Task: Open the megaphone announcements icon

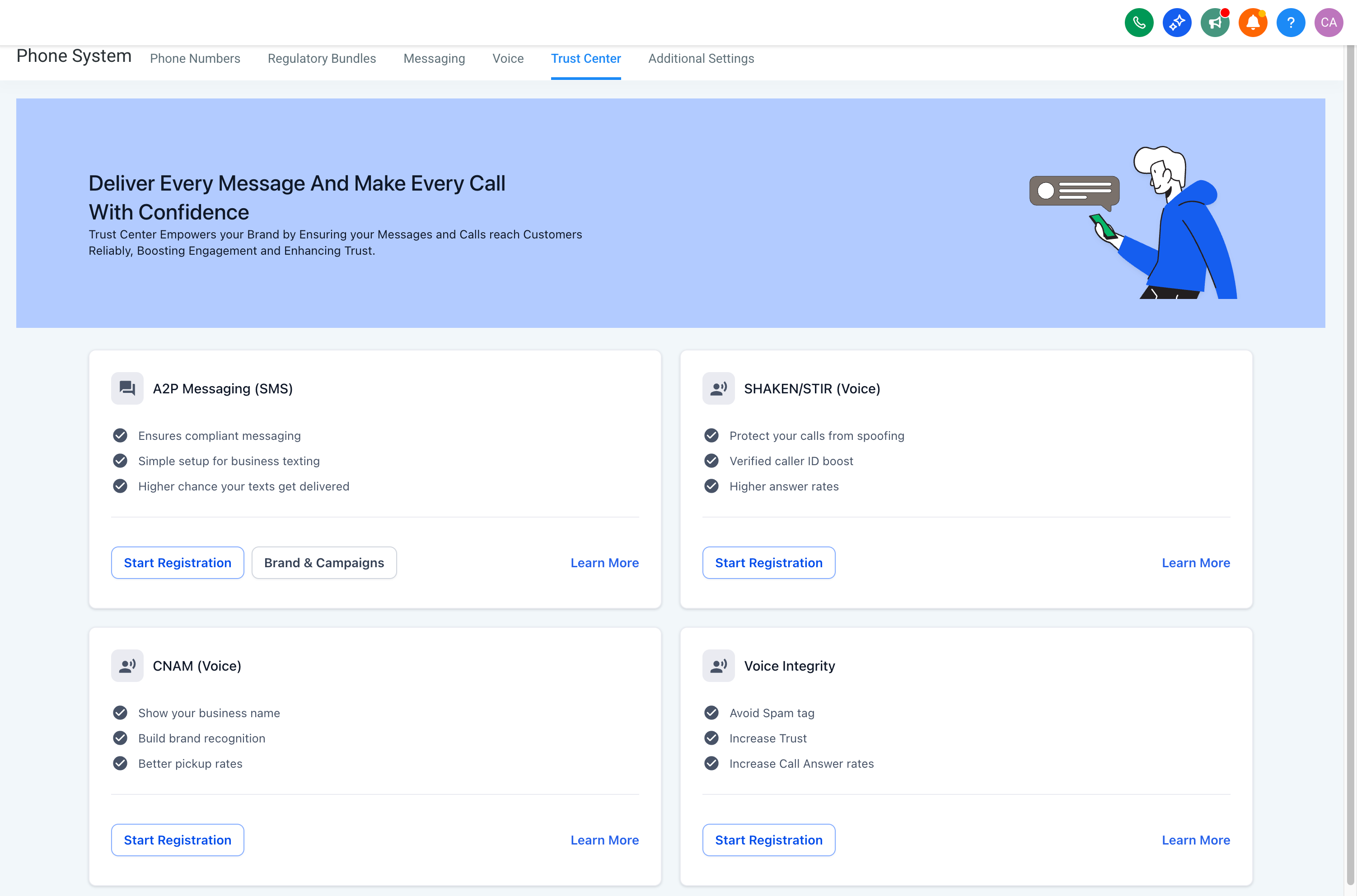Action: pos(1215,23)
